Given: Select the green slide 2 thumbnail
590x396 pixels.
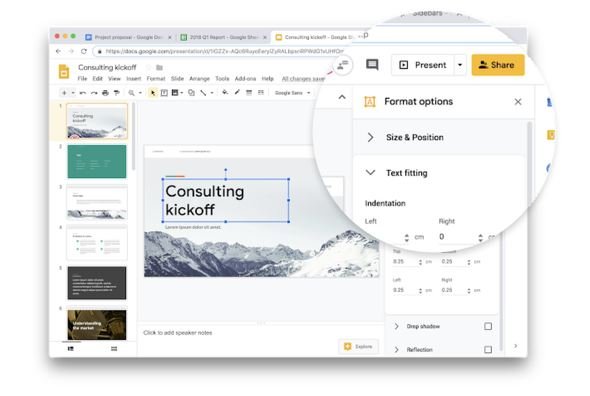Looking at the screenshot, I should pyautogui.click(x=97, y=161).
